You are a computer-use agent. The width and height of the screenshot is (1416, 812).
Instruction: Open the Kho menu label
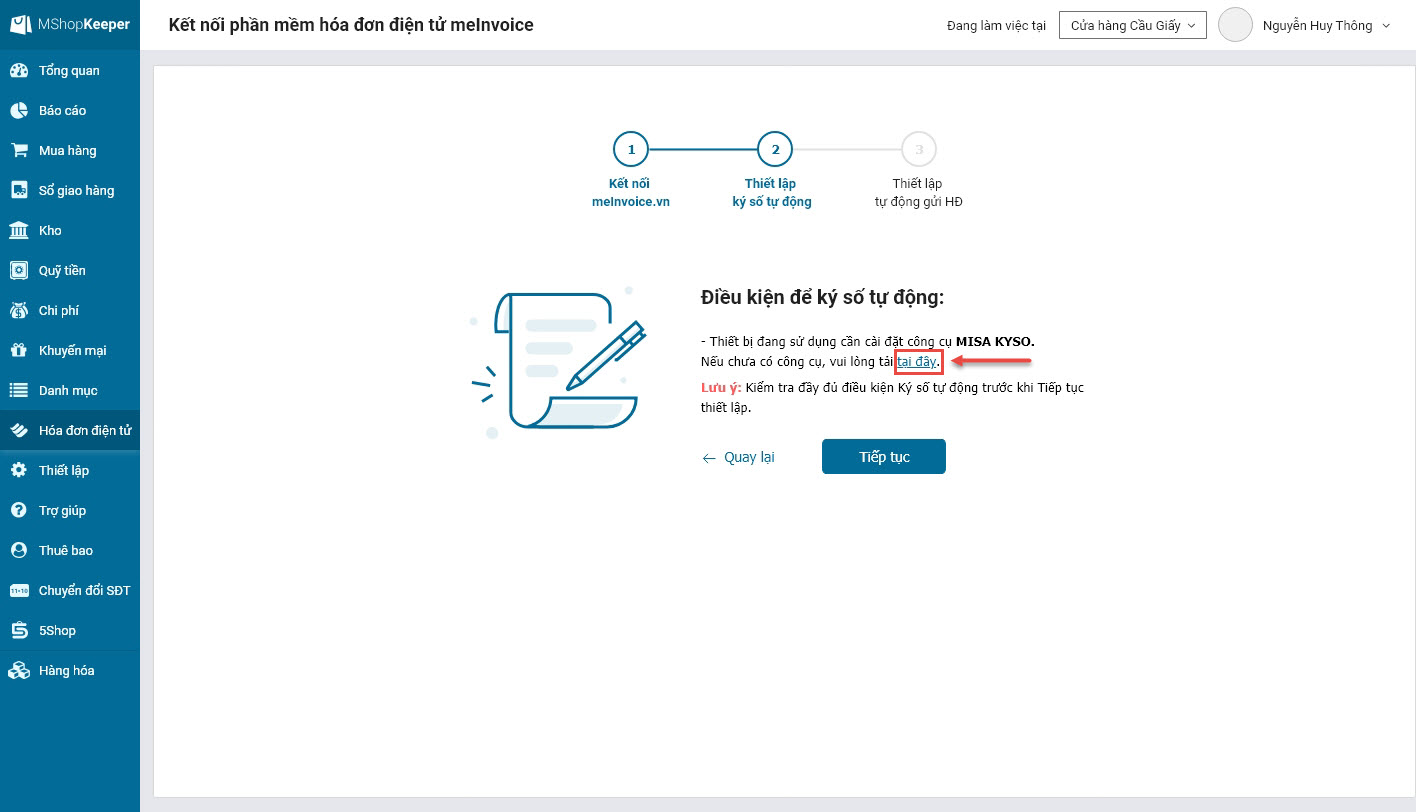point(50,231)
